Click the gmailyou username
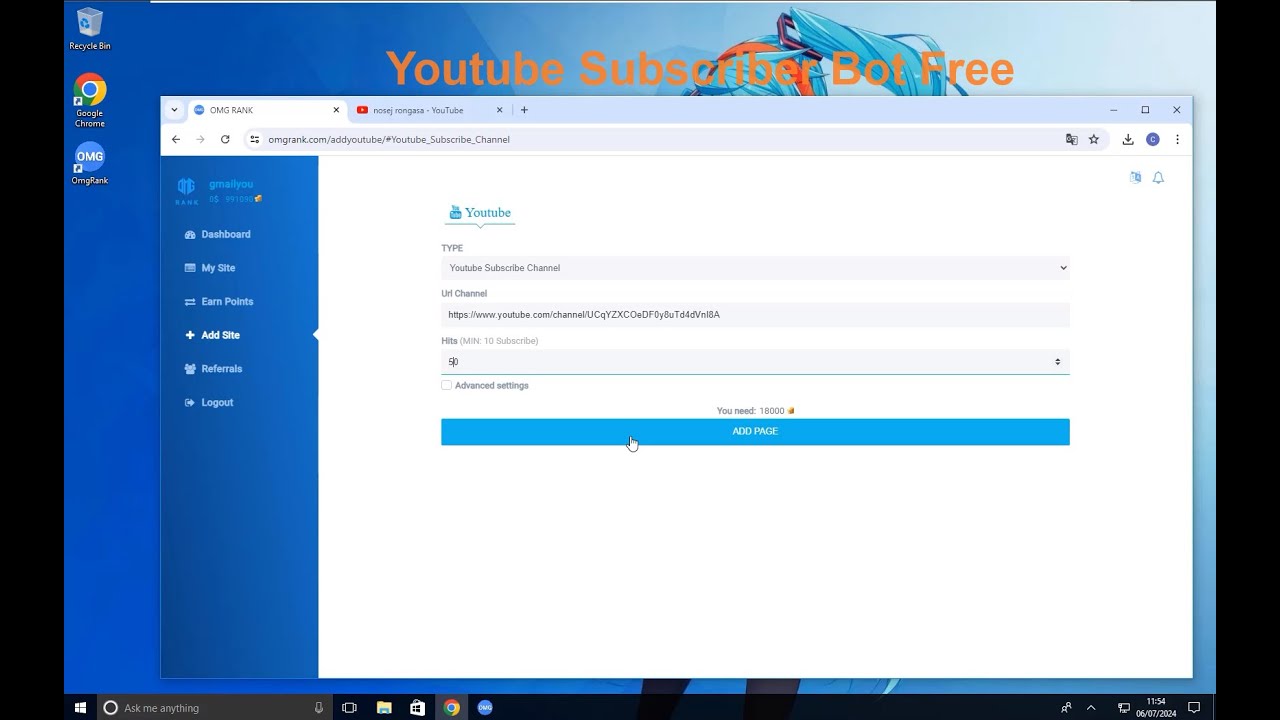Viewport: 1280px width, 720px height. tap(231, 184)
